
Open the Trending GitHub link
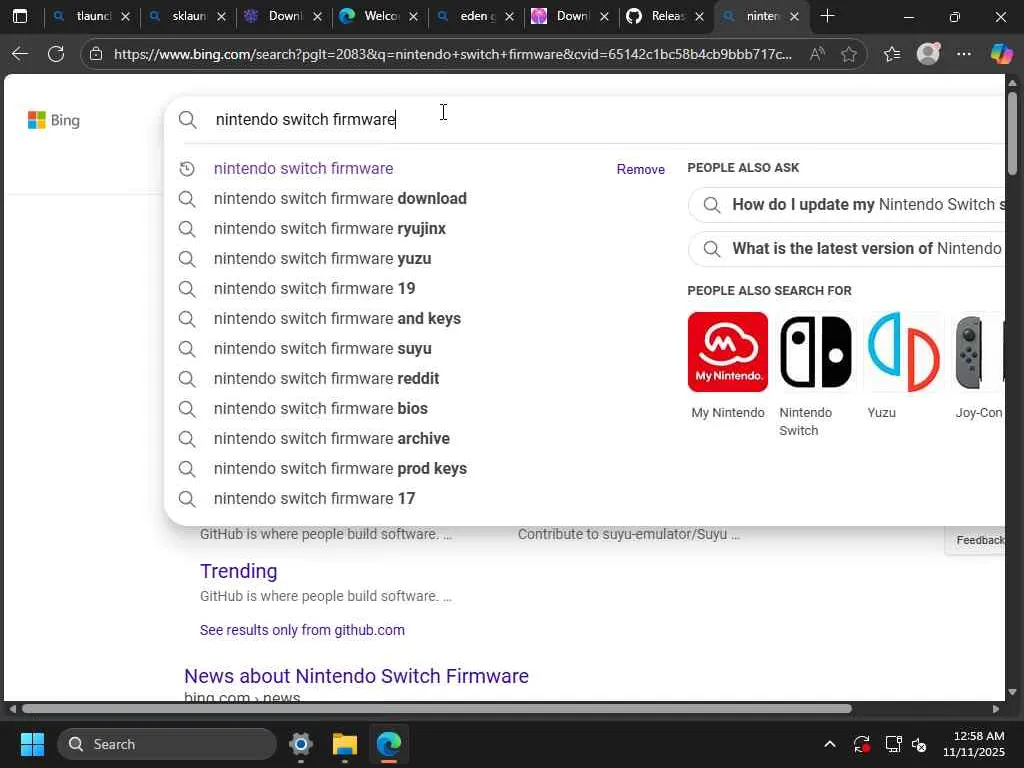238,571
